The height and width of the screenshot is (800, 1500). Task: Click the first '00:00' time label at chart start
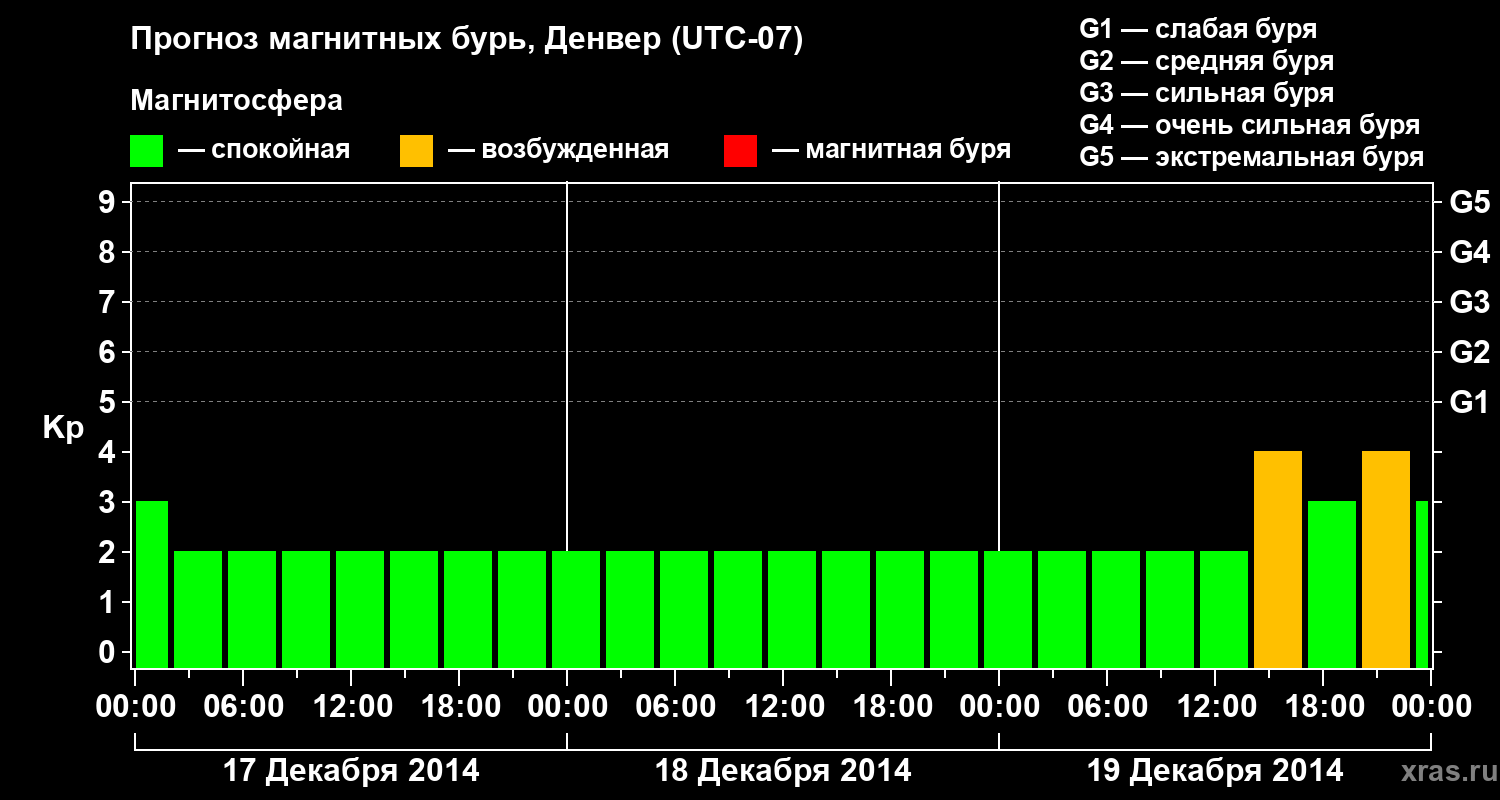(x=136, y=706)
